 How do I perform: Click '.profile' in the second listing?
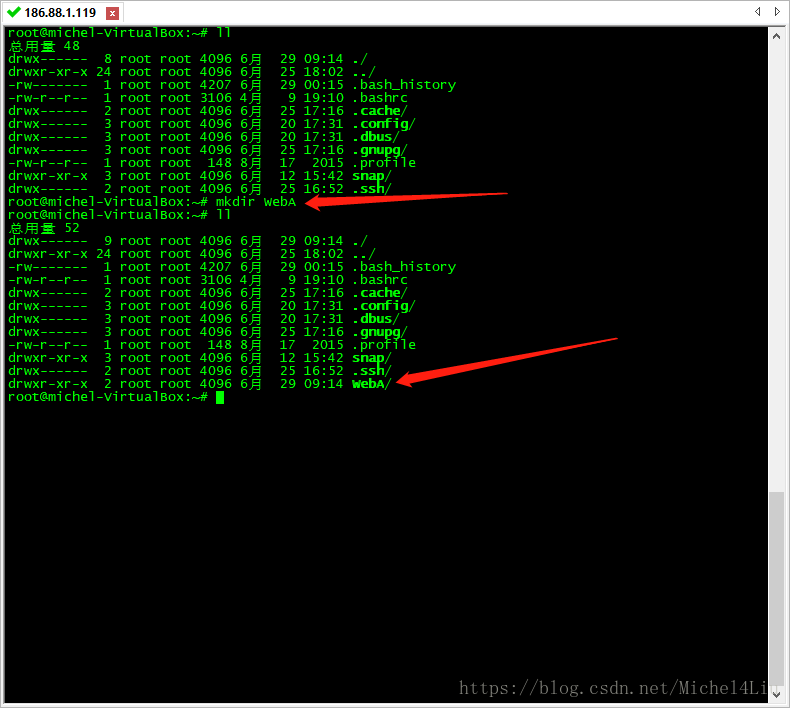coord(384,345)
